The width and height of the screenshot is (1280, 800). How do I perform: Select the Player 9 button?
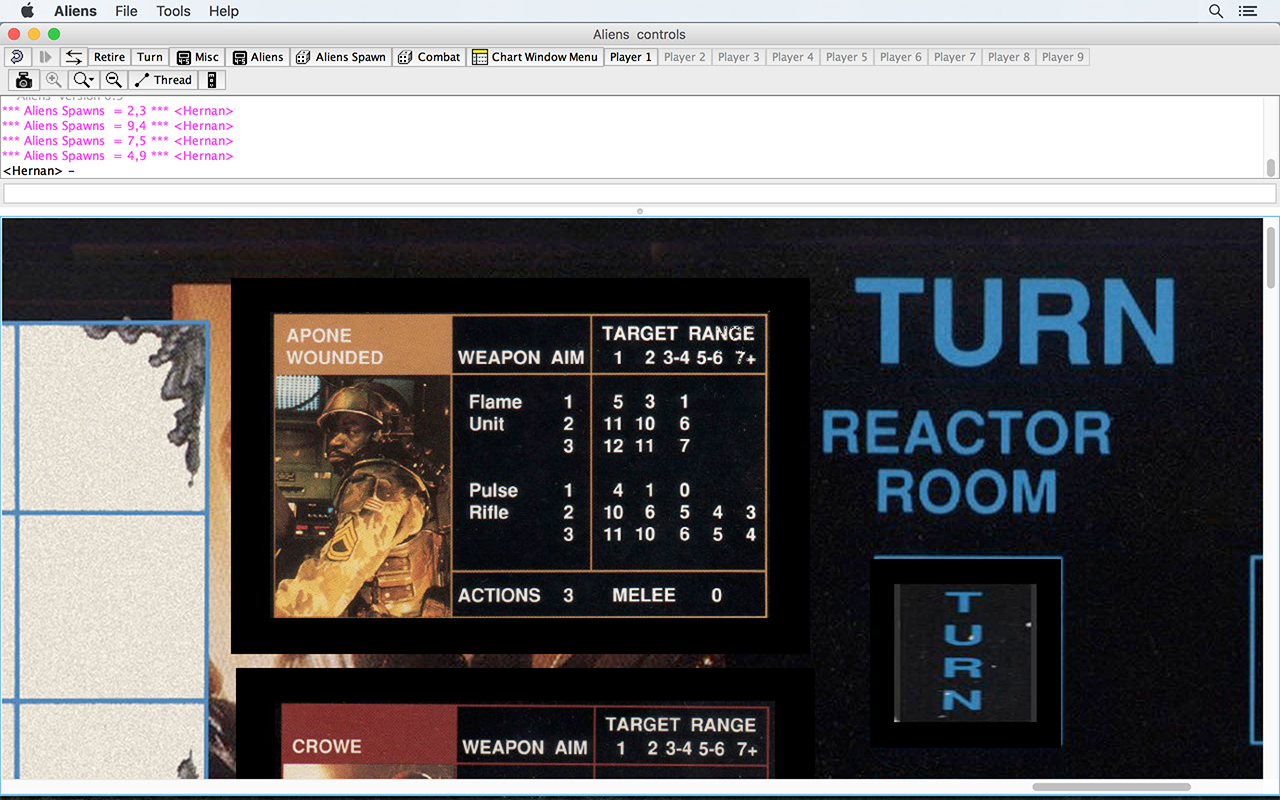click(1063, 57)
